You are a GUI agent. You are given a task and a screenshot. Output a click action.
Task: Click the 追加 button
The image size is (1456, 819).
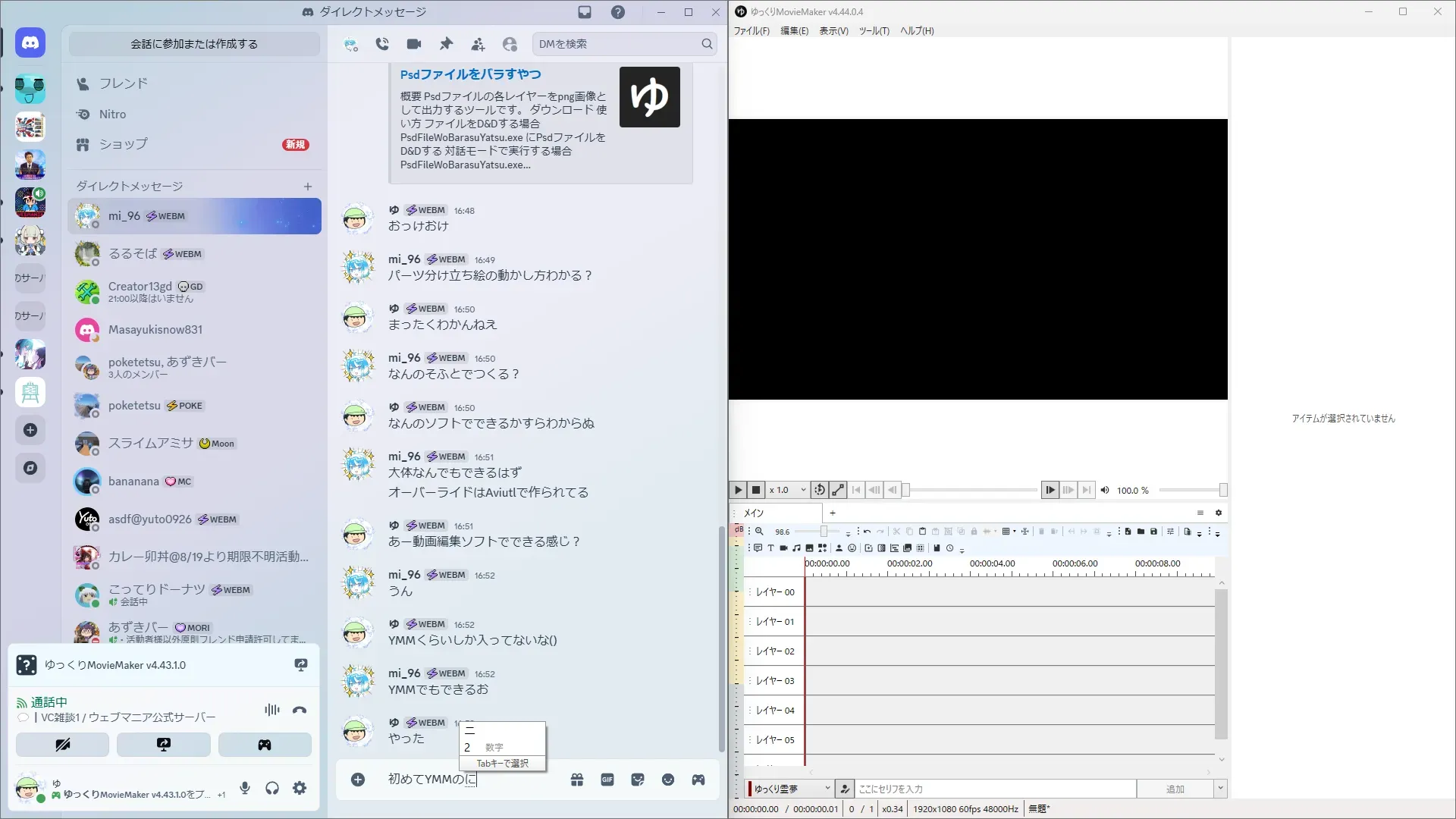point(1175,789)
